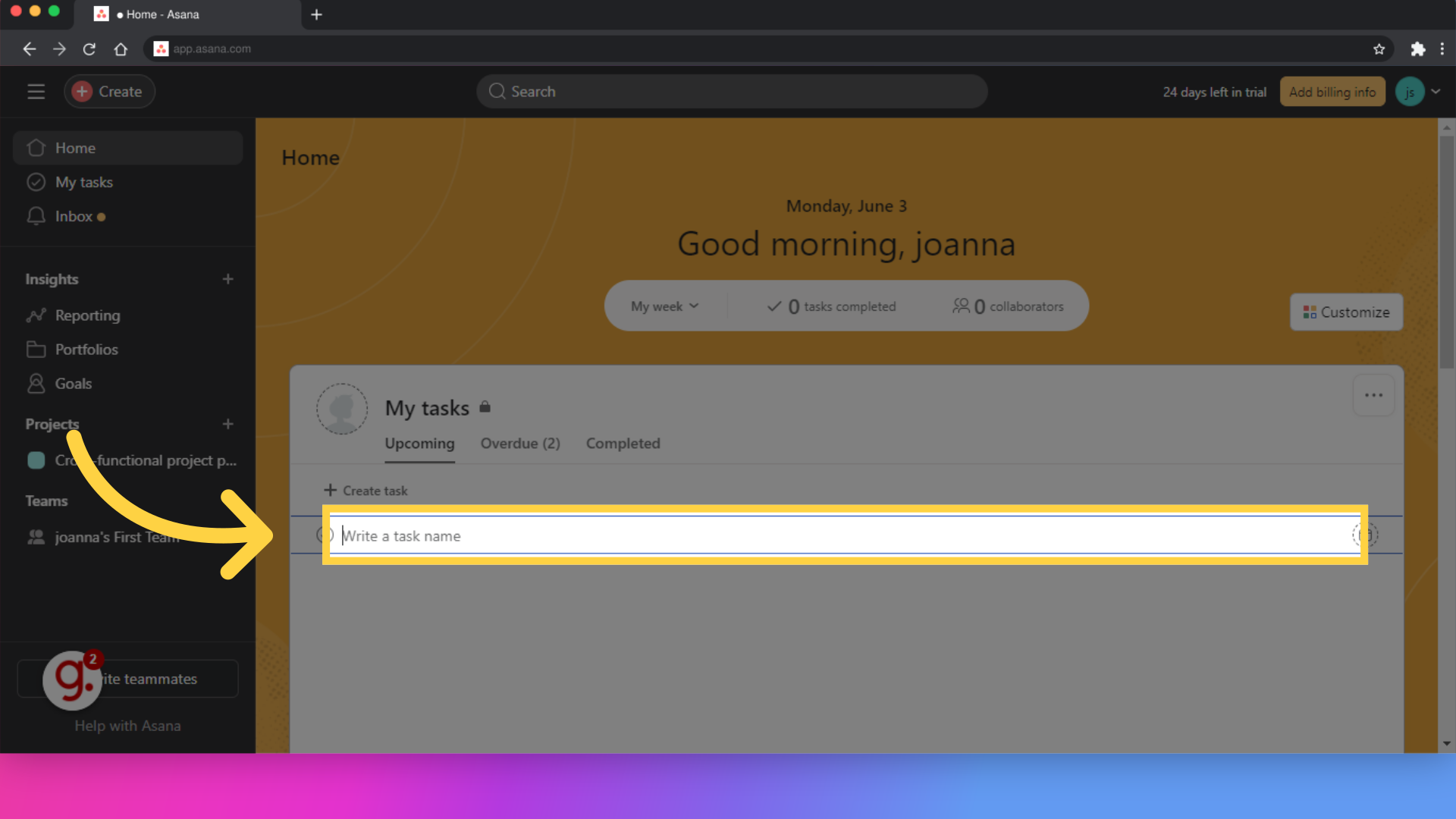Switch to the Completed tab

click(623, 444)
